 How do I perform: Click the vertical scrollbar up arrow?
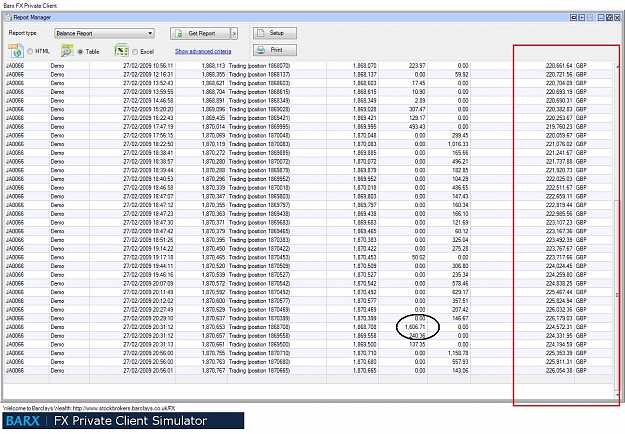[617, 66]
